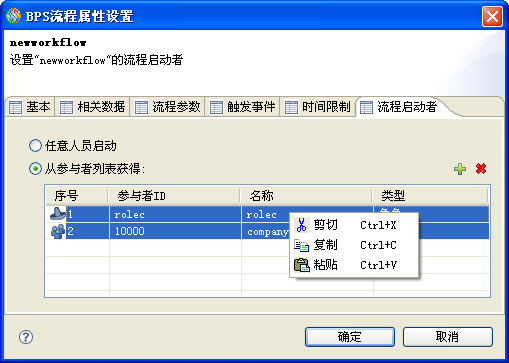Screen dimensions: 509x363
Task: Click the green plus add participant icon
Action: pos(460,169)
